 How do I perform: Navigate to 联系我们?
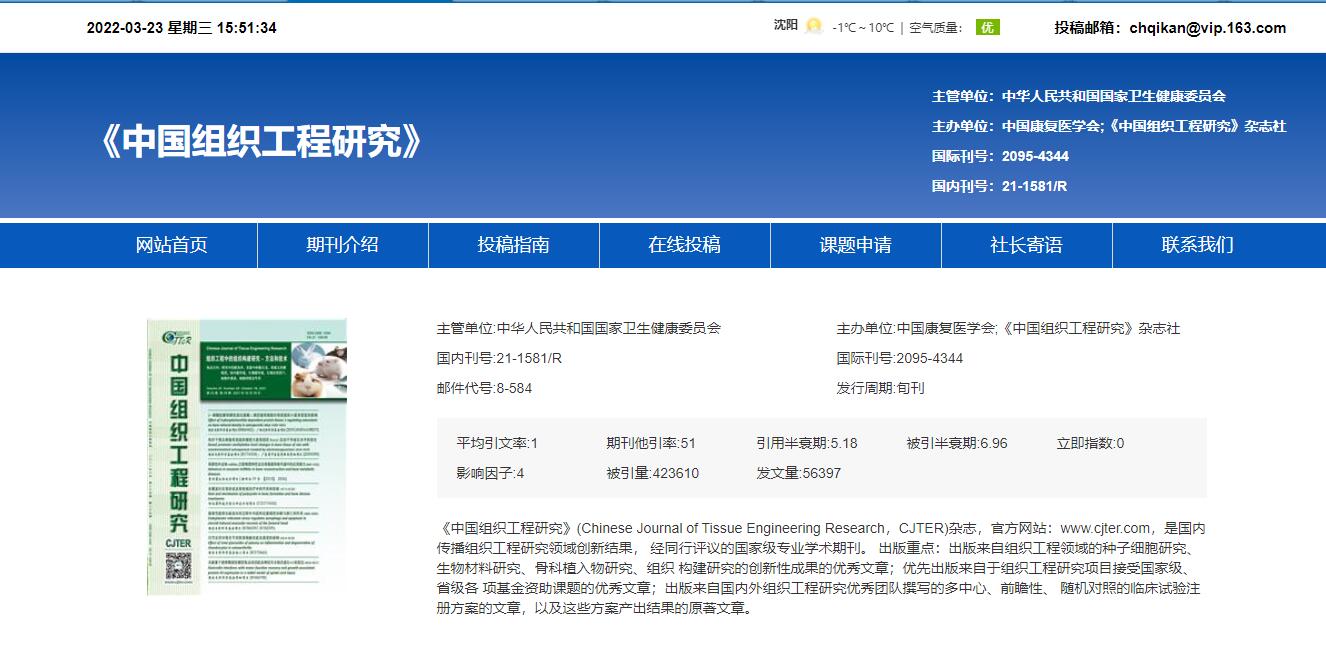coord(1197,245)
